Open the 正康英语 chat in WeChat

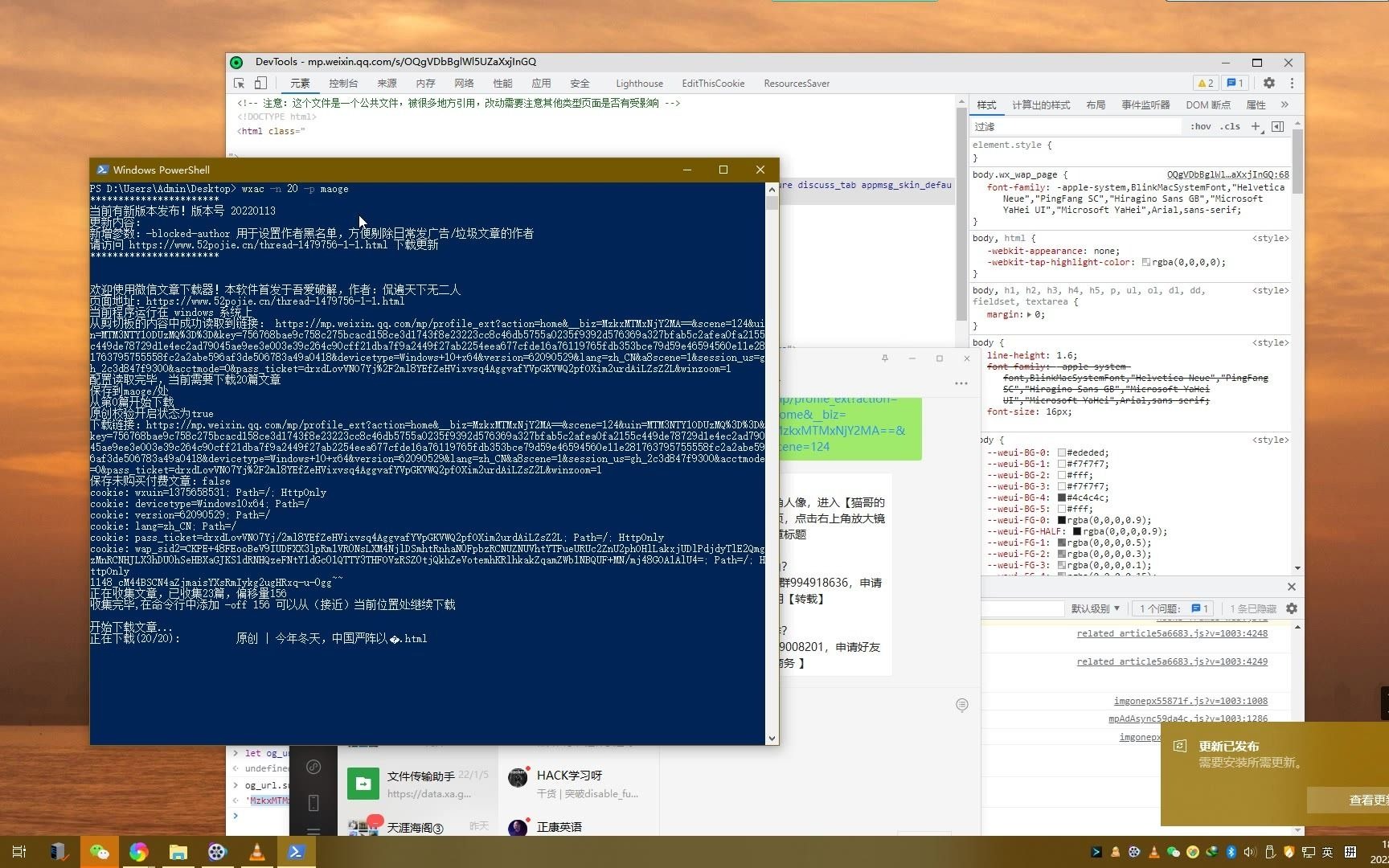[579, 826]
